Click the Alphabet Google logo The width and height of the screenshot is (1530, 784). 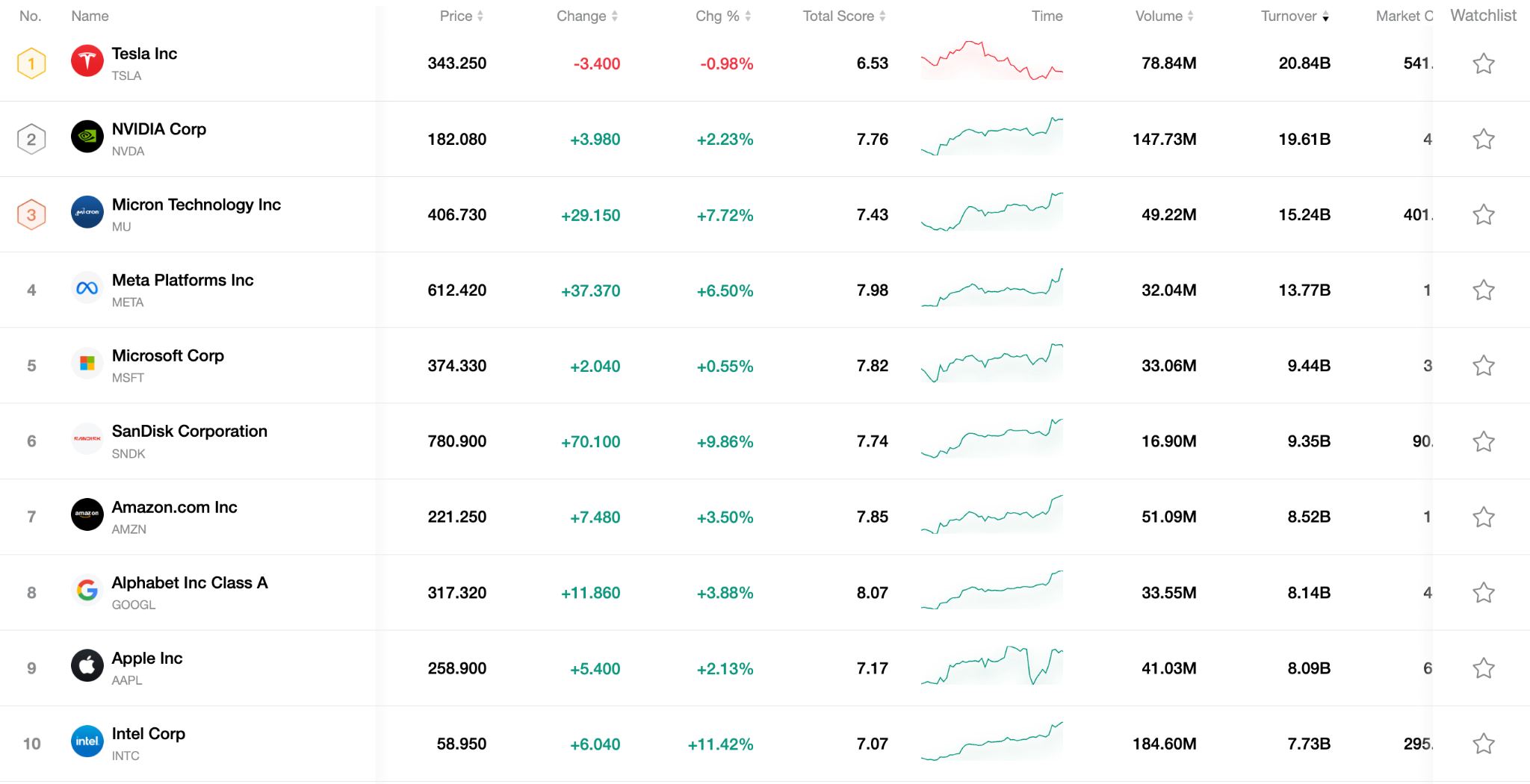pyautogui.click(x=87, y=591)
